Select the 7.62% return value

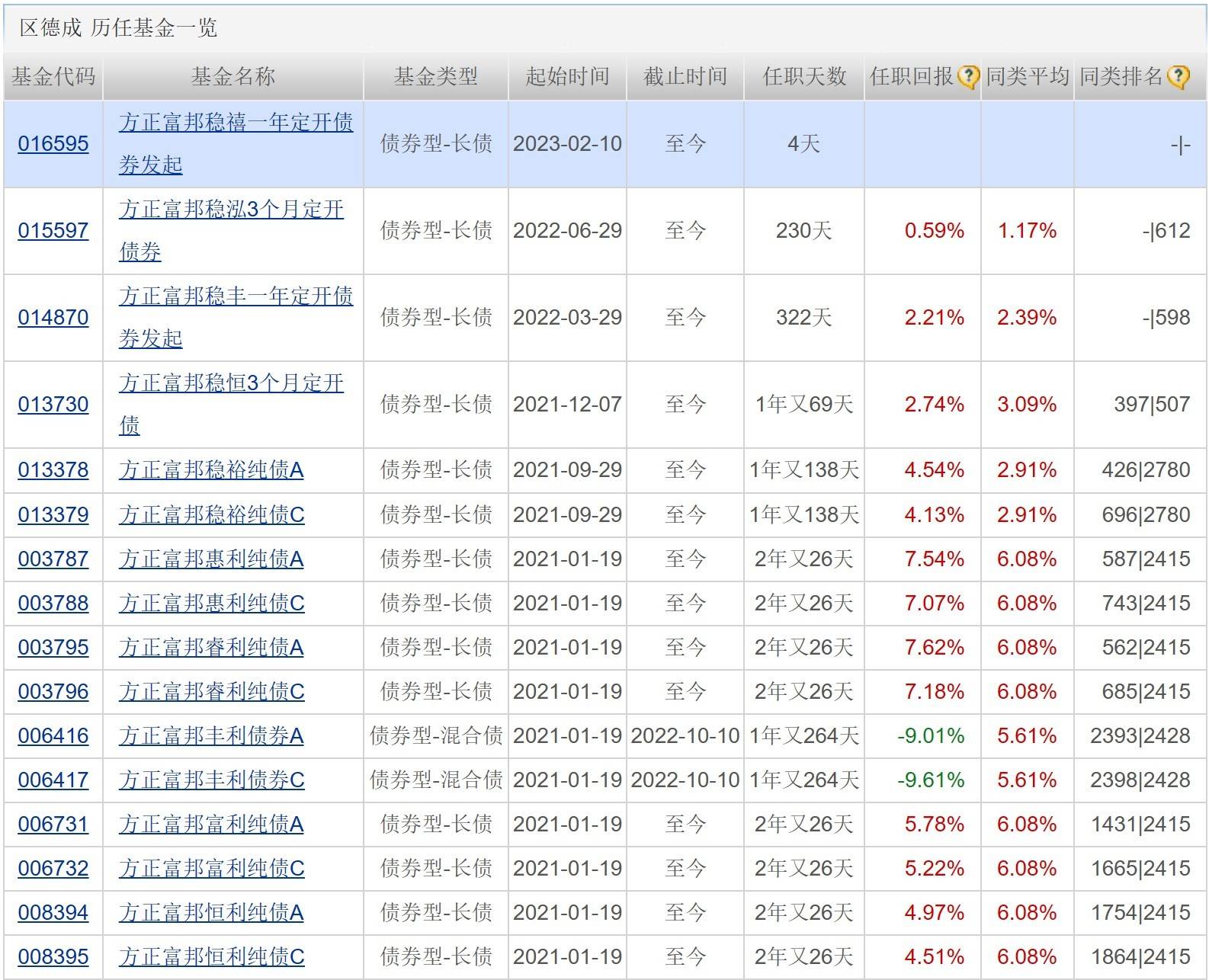click(x=935, y=648)
